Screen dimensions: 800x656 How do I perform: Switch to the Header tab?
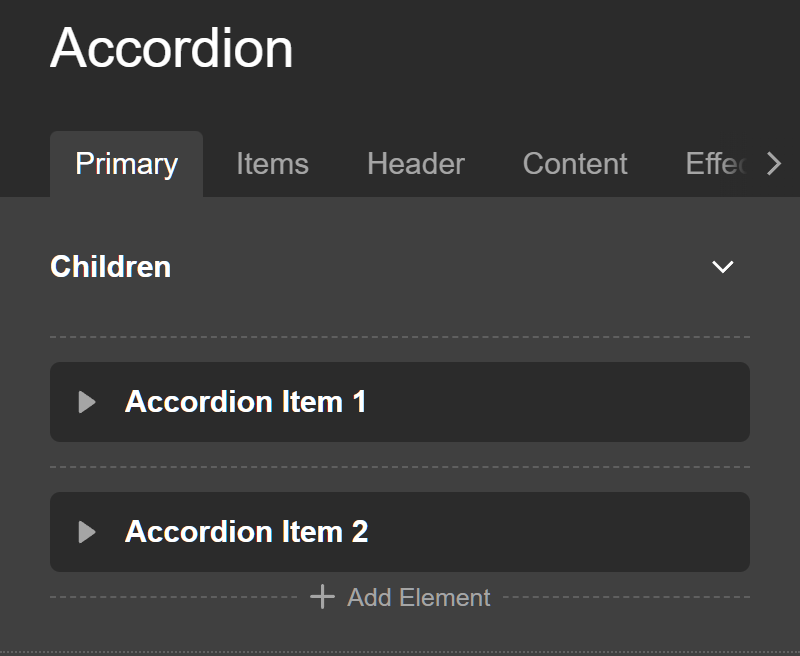point(415,163)
